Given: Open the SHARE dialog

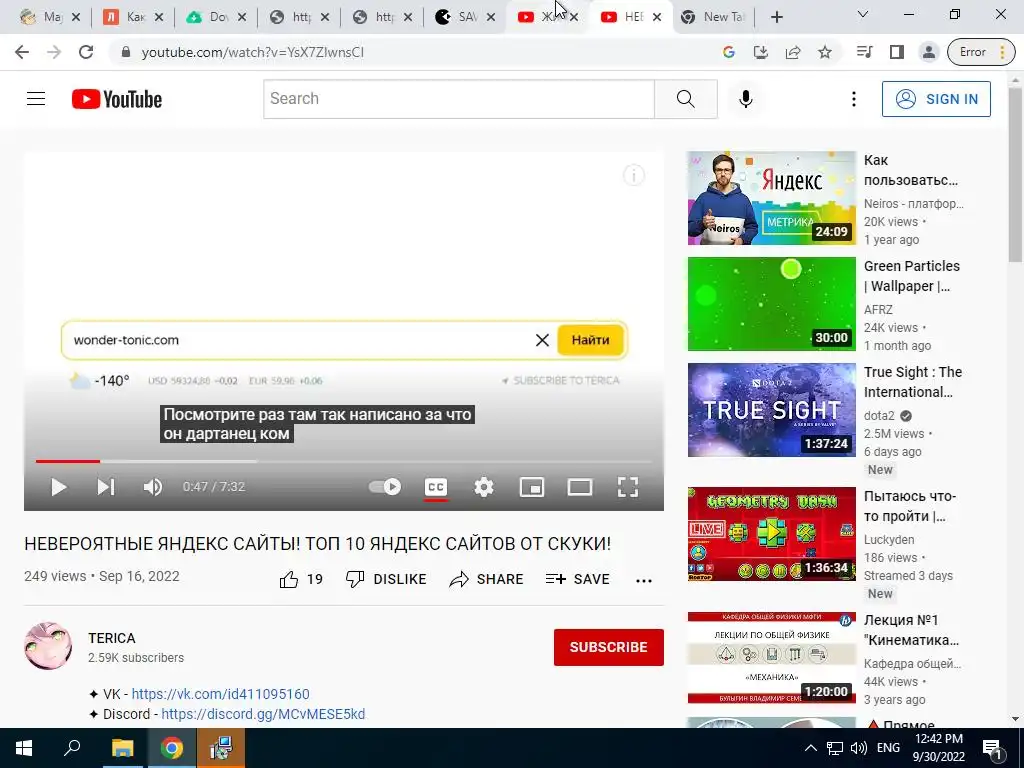Looking at the screenshot, I should 487,579.
